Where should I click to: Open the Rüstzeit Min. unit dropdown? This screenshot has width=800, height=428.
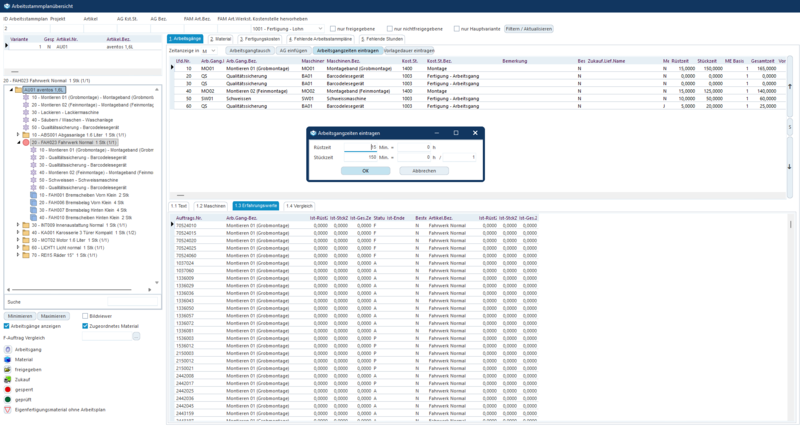click(385, 147)
